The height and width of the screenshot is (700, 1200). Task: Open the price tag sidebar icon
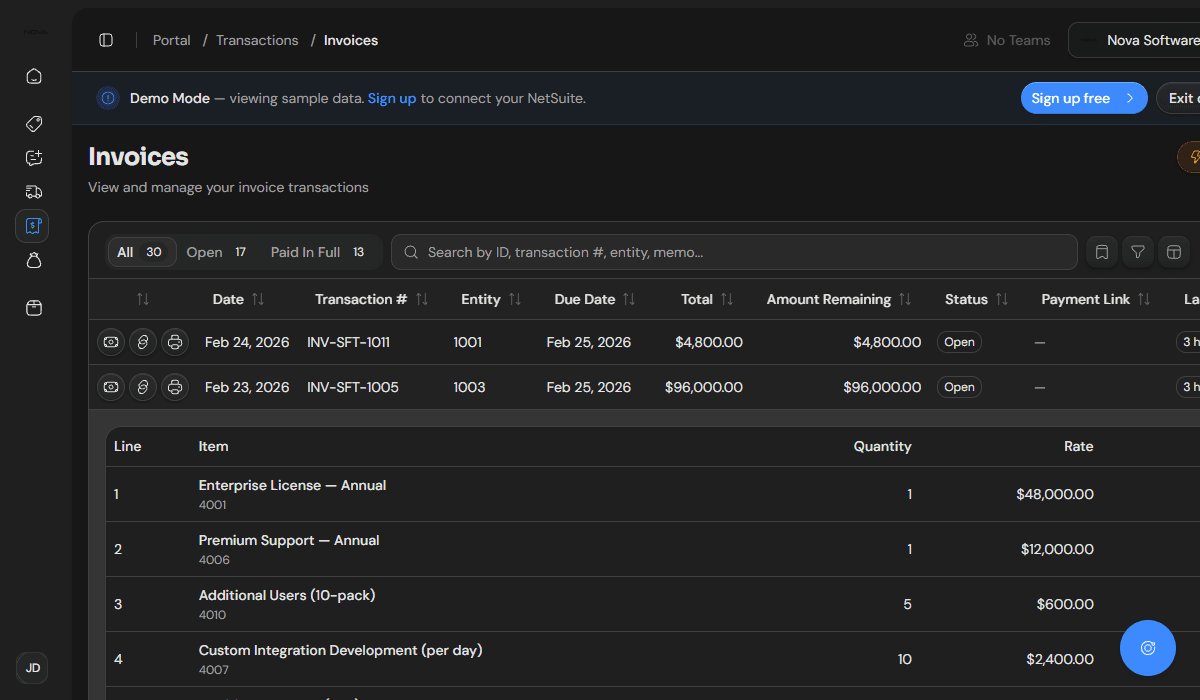coord(33,124)
